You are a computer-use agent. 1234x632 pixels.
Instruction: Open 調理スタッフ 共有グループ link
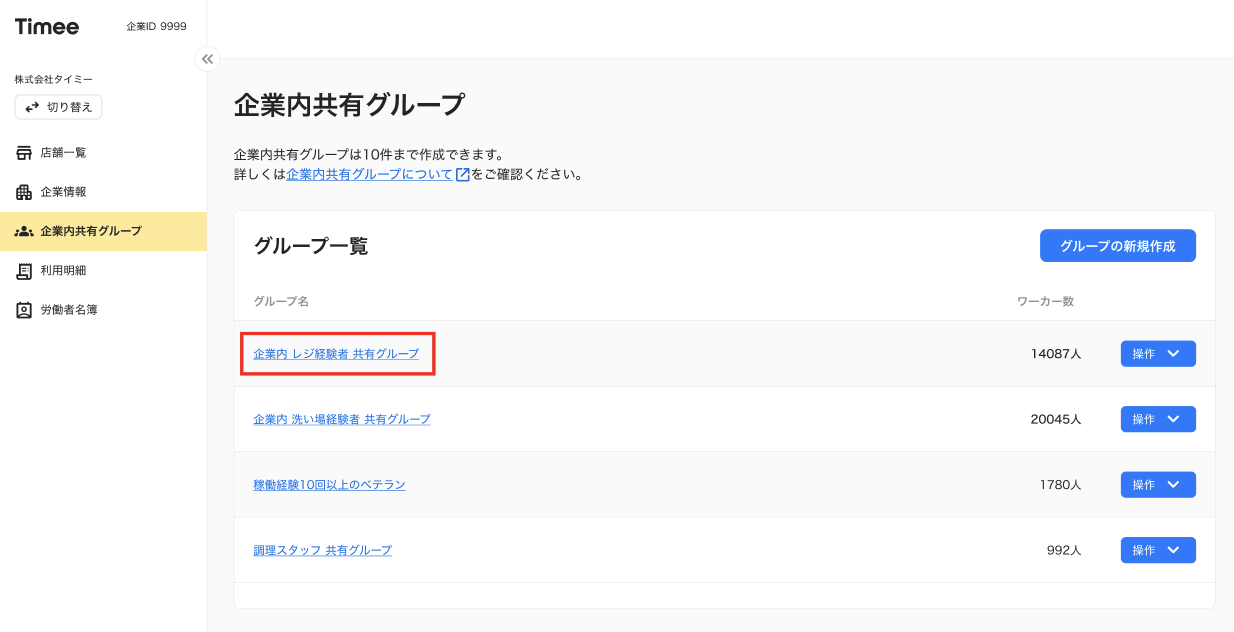tap(323, 551)
